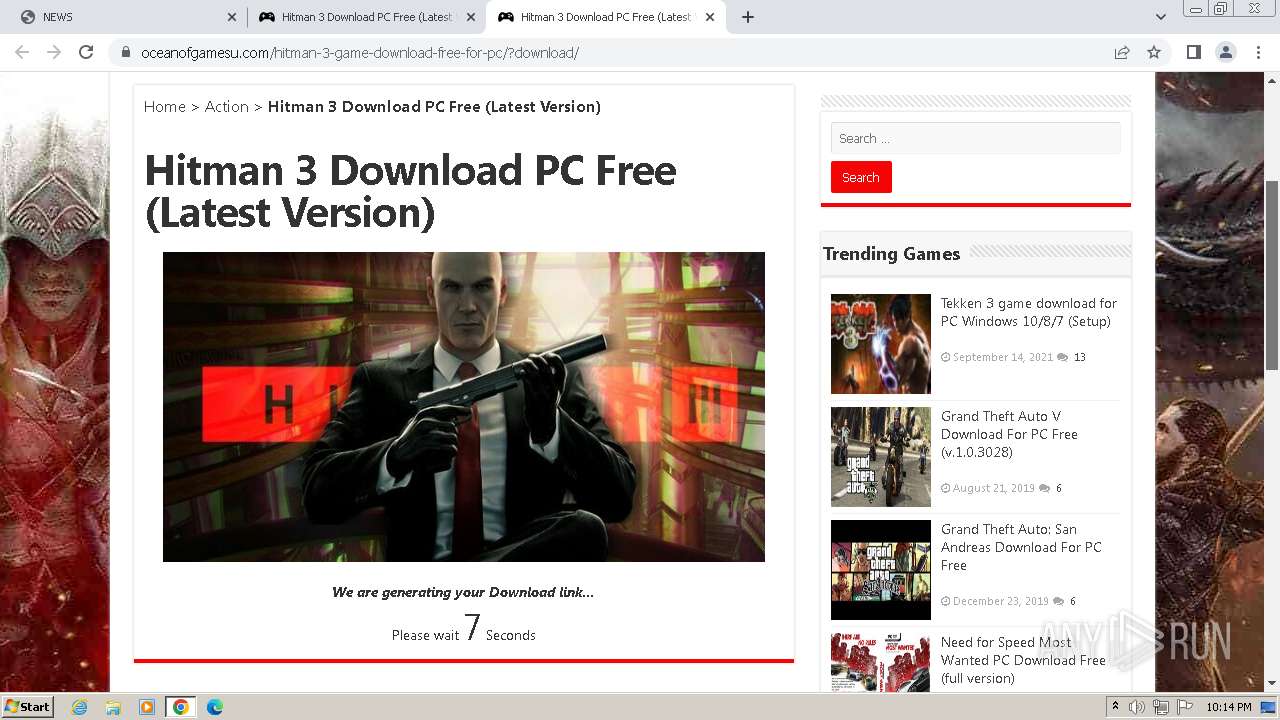Launch Microsoft Edge from taskbar

pyautogui.click(x=215, y=707)
